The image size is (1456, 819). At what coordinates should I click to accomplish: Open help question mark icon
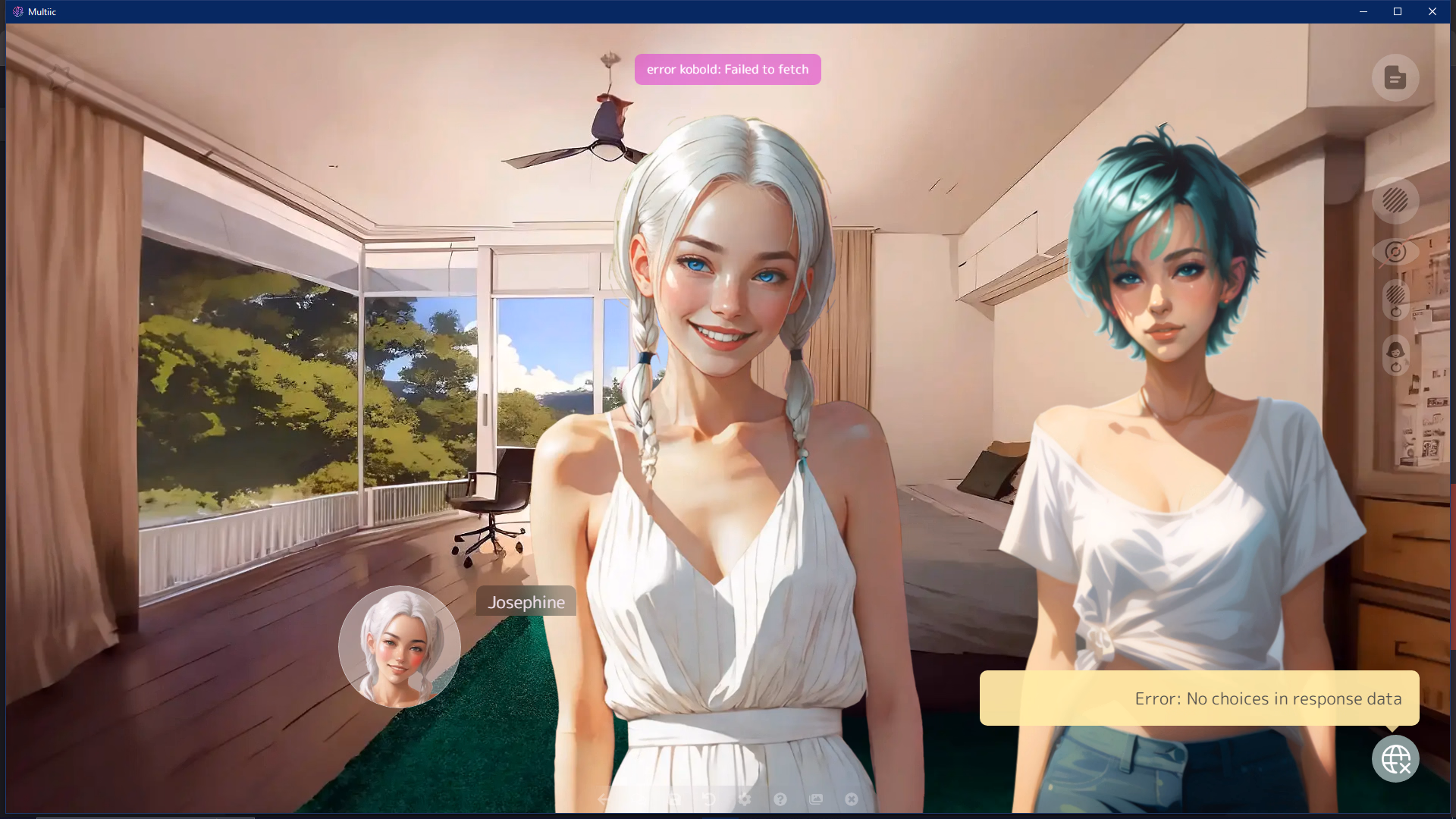(780, 799)
